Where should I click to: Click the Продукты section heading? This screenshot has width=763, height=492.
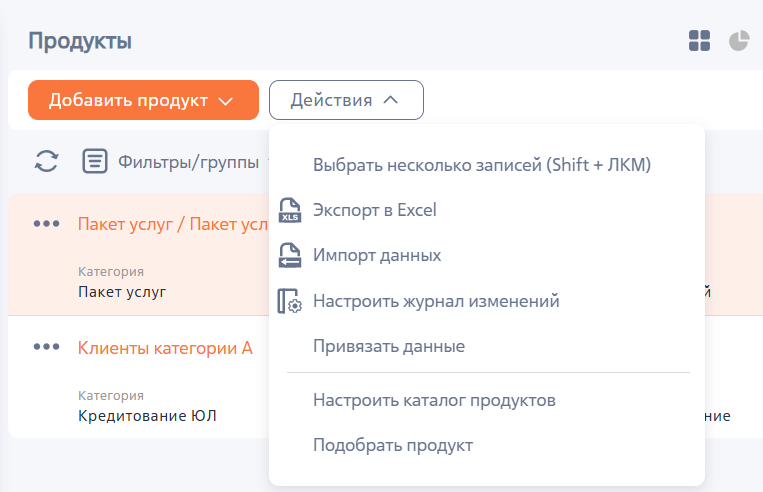[x=80, y=41]
